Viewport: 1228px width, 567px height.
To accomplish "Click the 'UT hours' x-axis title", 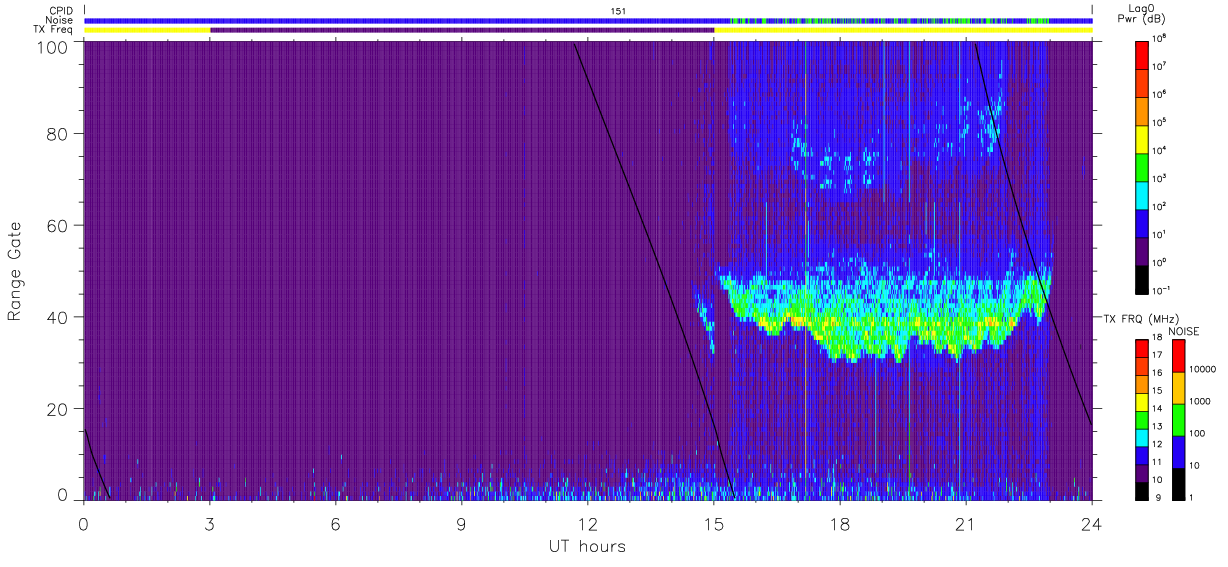I will [x=587, y=547].
